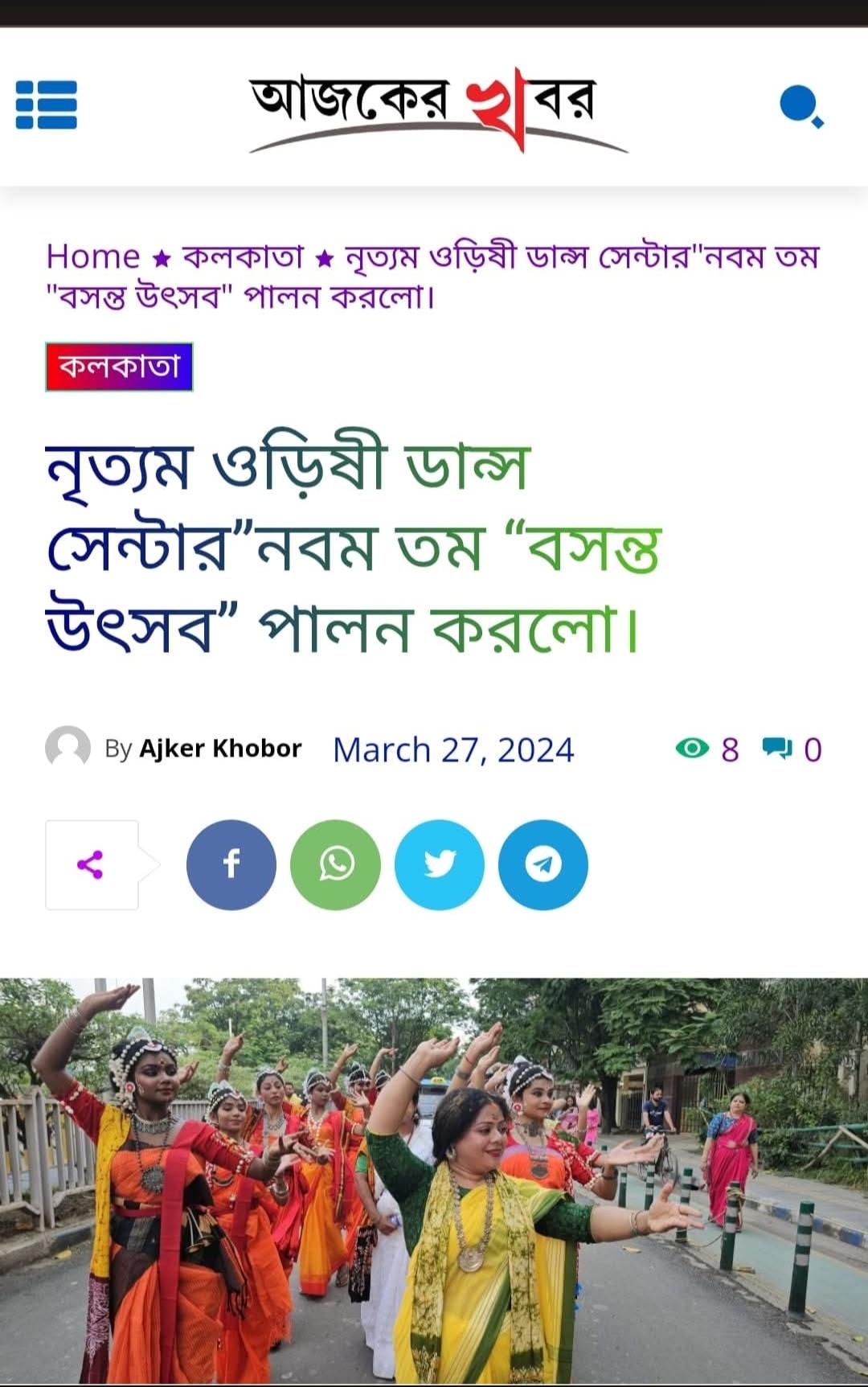Open the dancers article photo
The height and width of the screenshot is (1387, 868).
coord(434,1180)
